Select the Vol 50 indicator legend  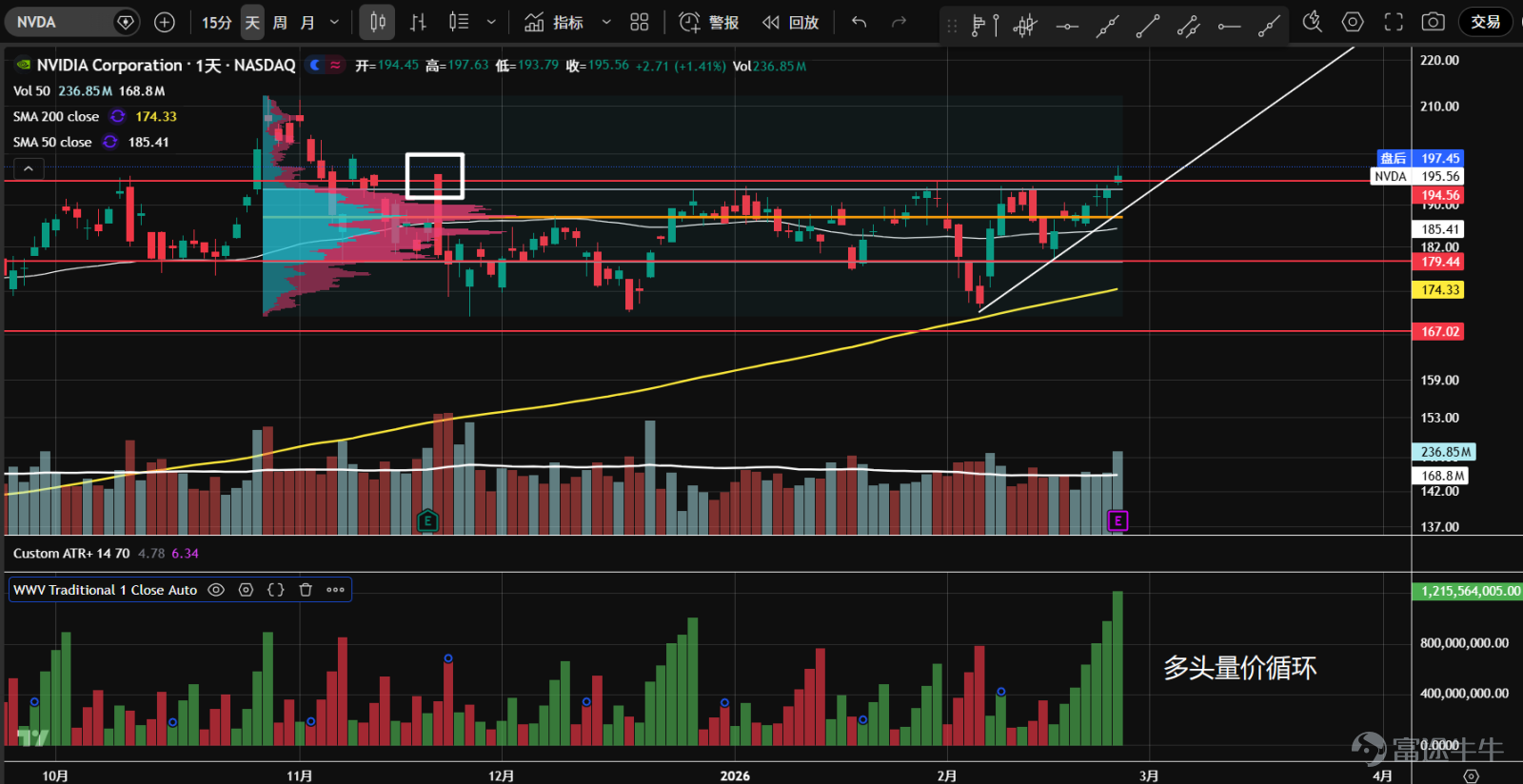pos(31,90)
